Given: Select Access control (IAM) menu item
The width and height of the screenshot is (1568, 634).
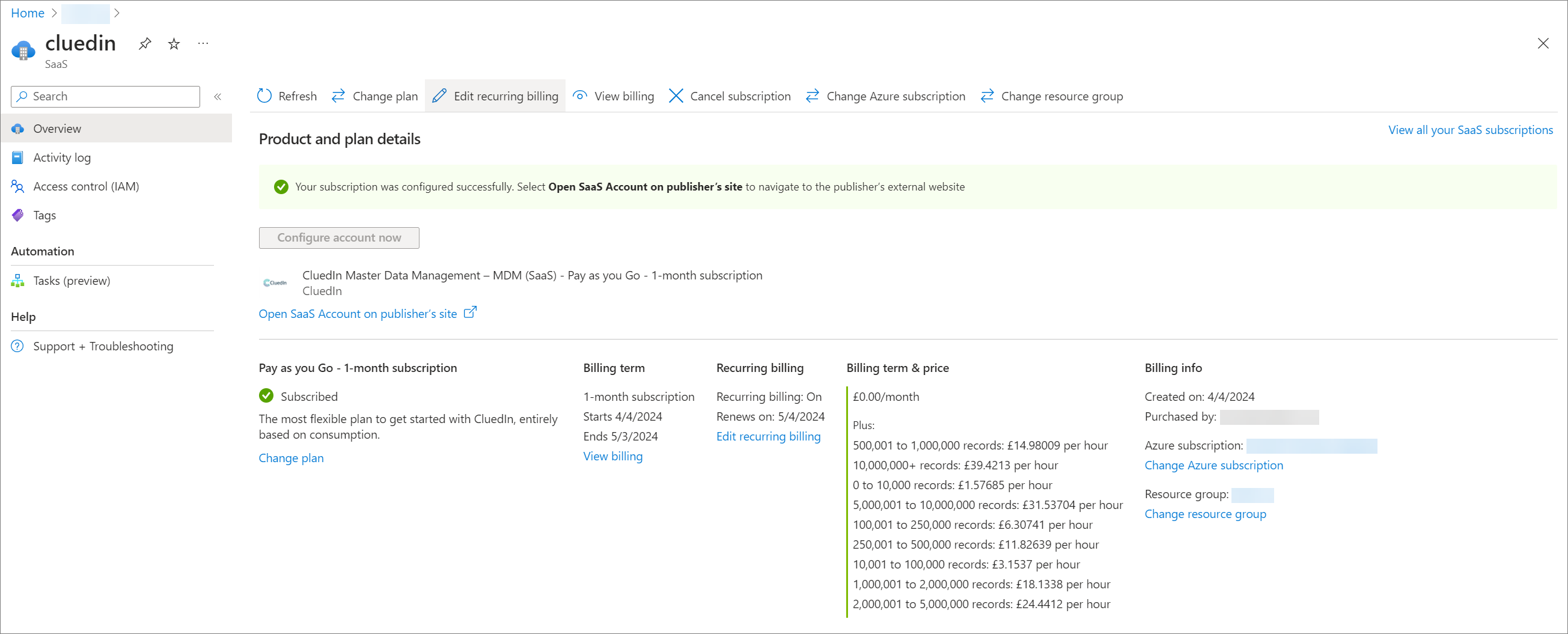Looking at the screenshot, I should (x=86, y=186).
